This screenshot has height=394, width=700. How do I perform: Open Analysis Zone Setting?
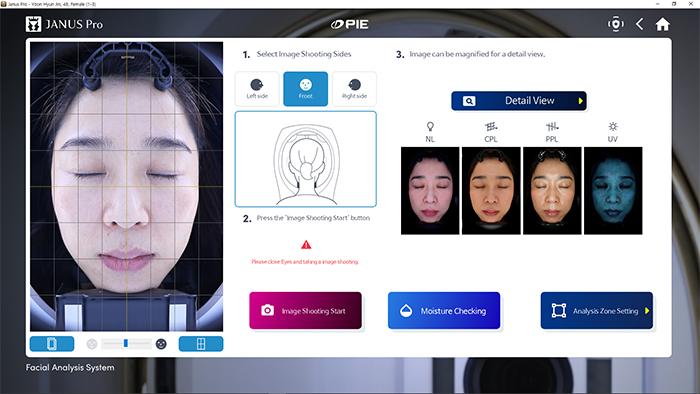pyautogui.click(x=597, y=311)
